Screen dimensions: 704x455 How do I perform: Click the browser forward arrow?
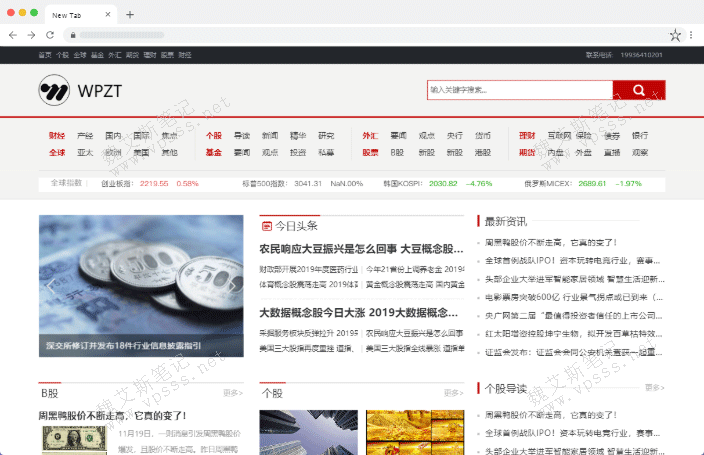[29, 34]
